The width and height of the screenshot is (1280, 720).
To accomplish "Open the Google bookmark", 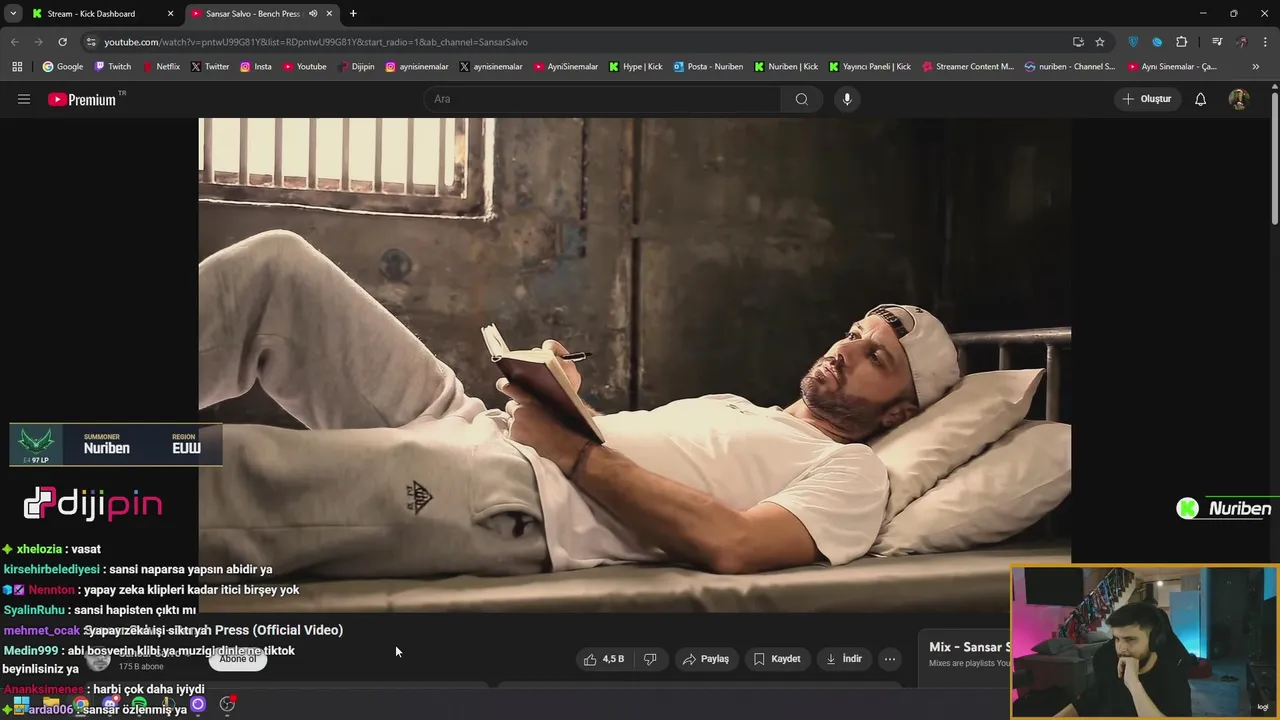I will [x=63, y=67].
